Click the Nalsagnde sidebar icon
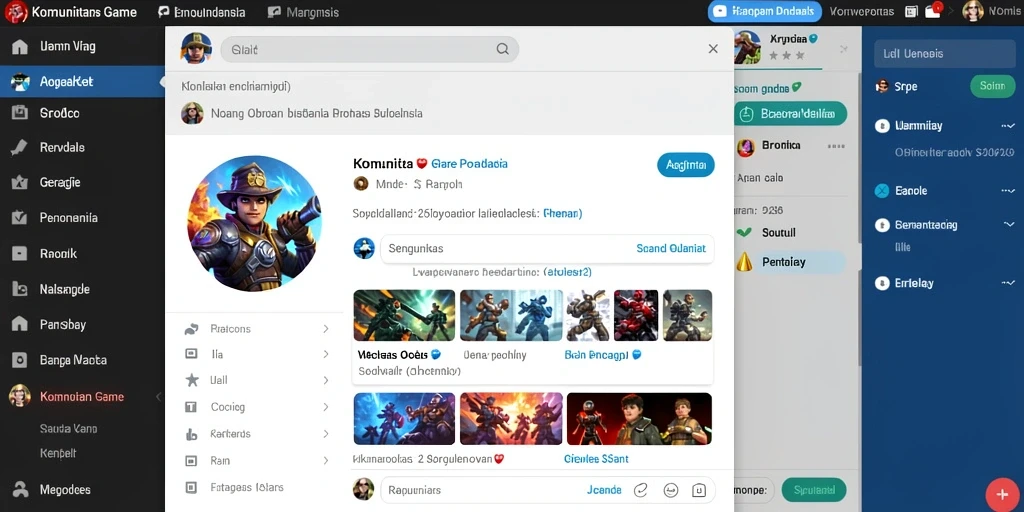The width and height of the screenshot is (1024, 512). [x=20, y=289]
